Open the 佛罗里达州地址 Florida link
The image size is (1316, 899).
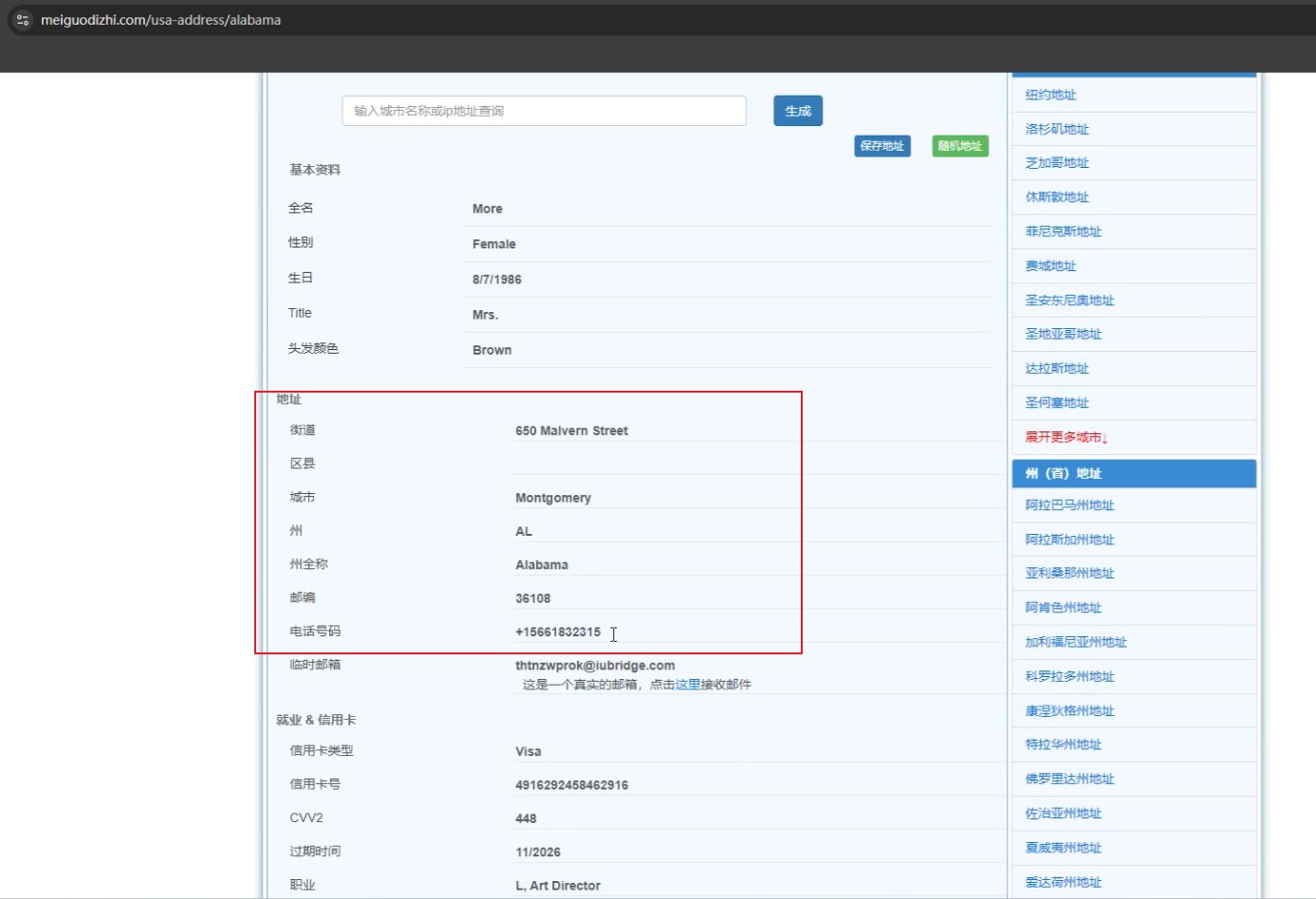click(x=1069, y=779)
